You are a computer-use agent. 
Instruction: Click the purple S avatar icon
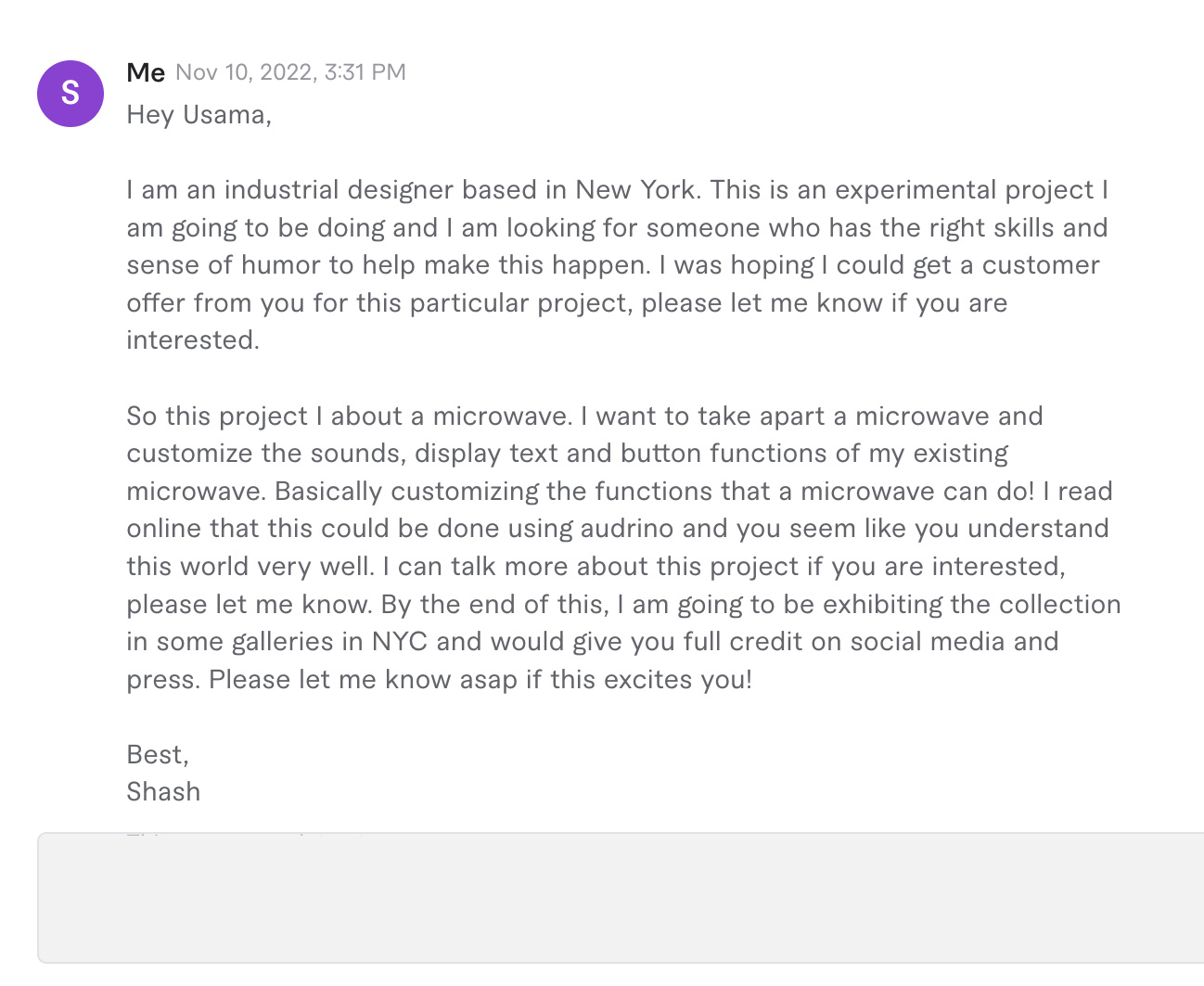(70, 94)
